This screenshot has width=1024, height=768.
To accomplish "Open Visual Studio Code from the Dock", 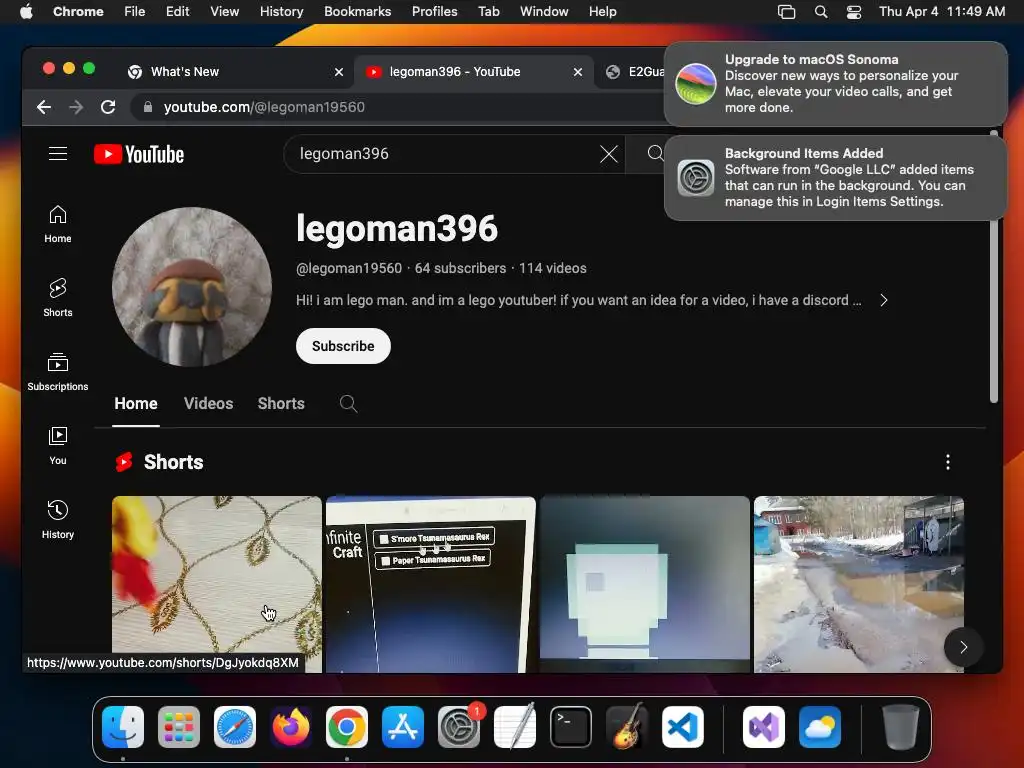I will [x=683, y=727].
